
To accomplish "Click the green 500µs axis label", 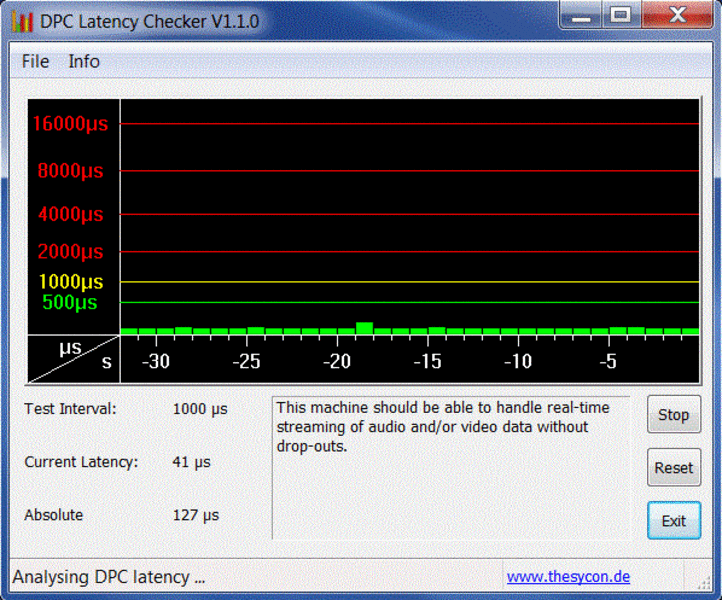I will (x=70, y=303).
